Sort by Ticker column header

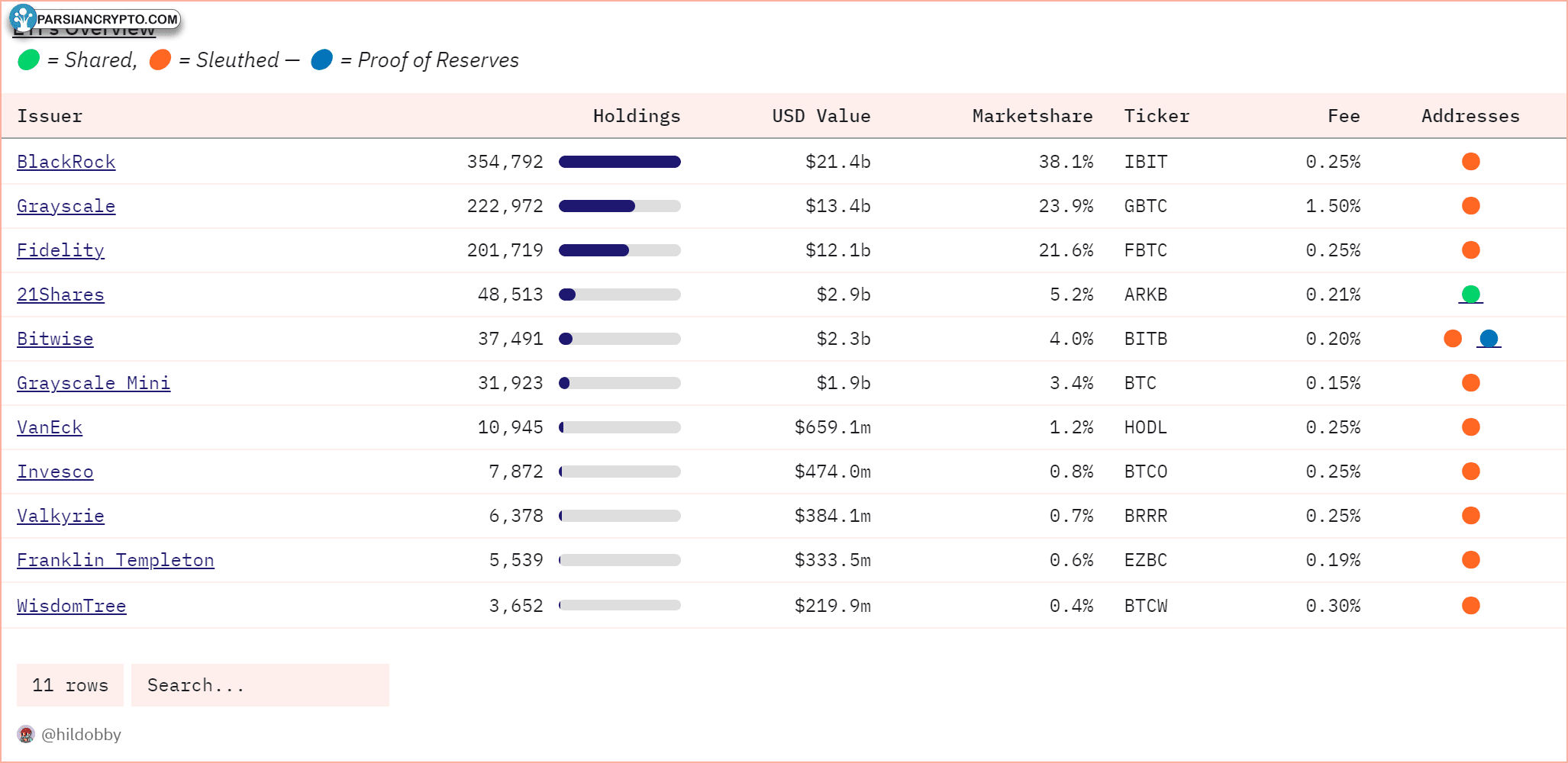1157,116
